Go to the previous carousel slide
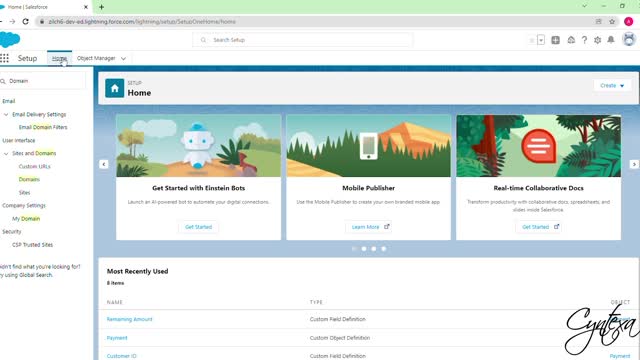The height and width of the screenshot is (360, 640). [x=104, y=164]
